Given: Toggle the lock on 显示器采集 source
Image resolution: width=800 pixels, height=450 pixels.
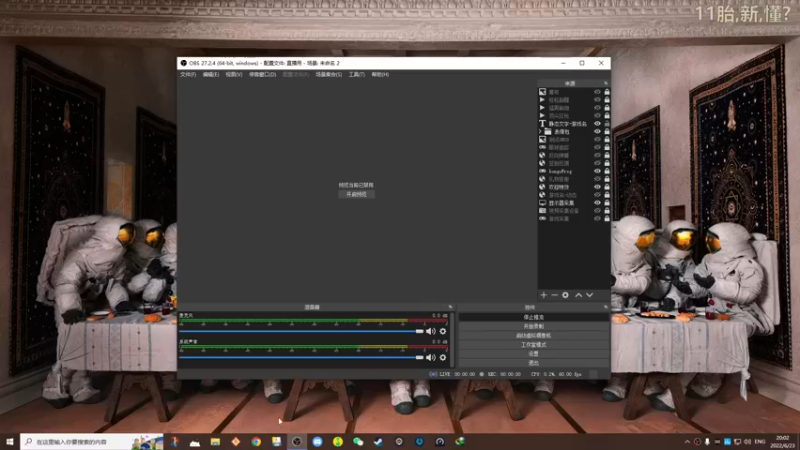Looking at the screenshot, I should pos(607,203).
